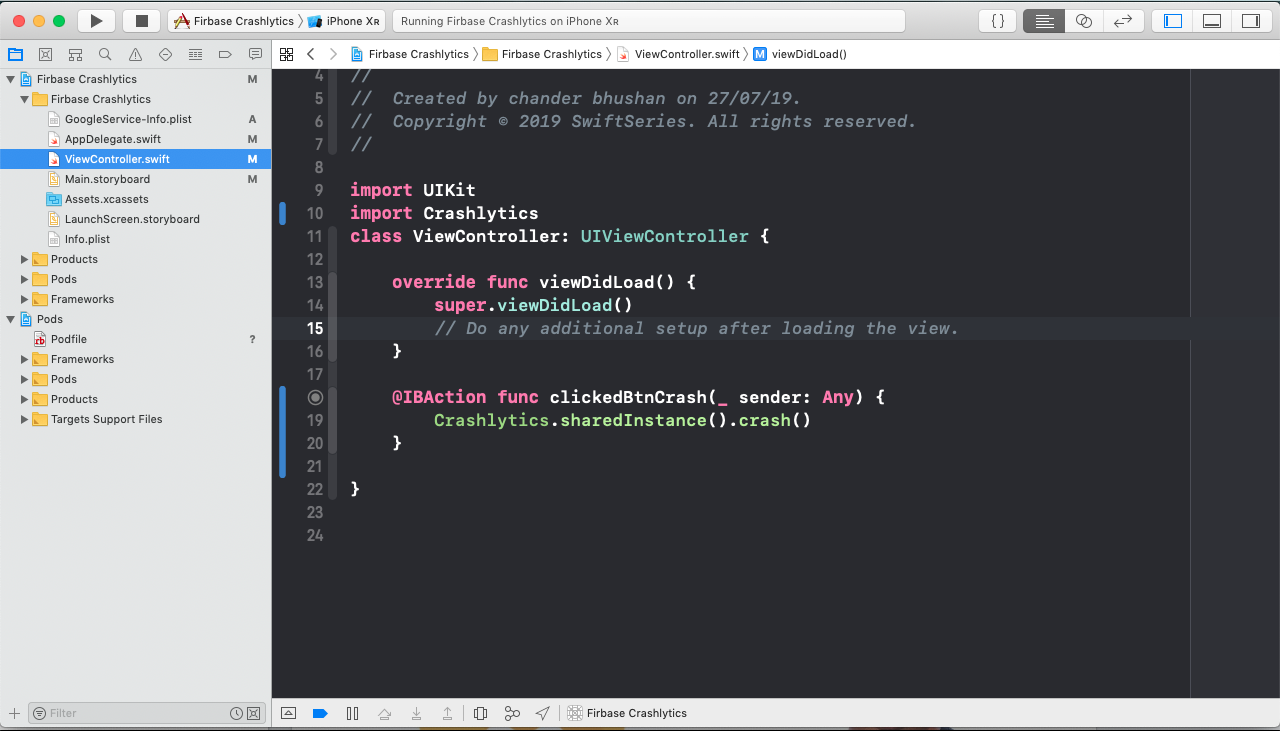This screenshot has width=1280, height=731.
Task: Expand the Frameworks folder under Pods project
Action: click(x=25, y=359)
